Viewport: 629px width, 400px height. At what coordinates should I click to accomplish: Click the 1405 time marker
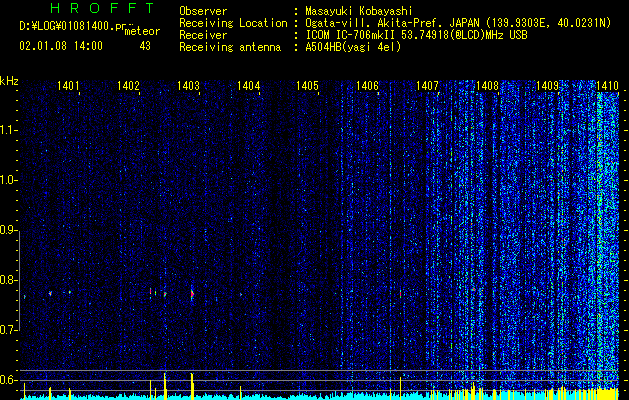307,85
